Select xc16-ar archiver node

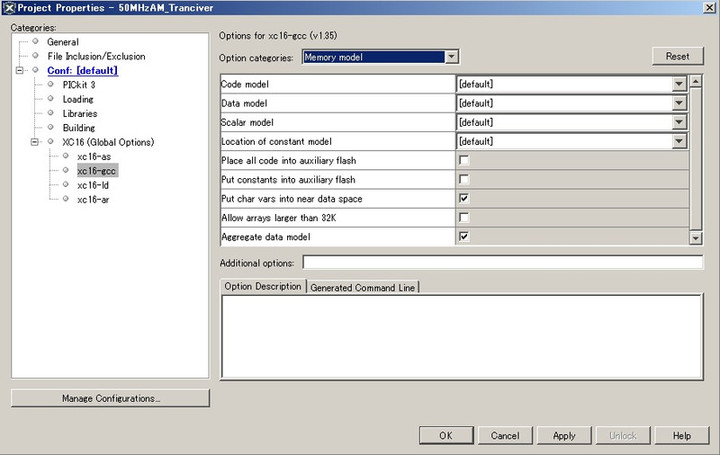coord(93,199)
